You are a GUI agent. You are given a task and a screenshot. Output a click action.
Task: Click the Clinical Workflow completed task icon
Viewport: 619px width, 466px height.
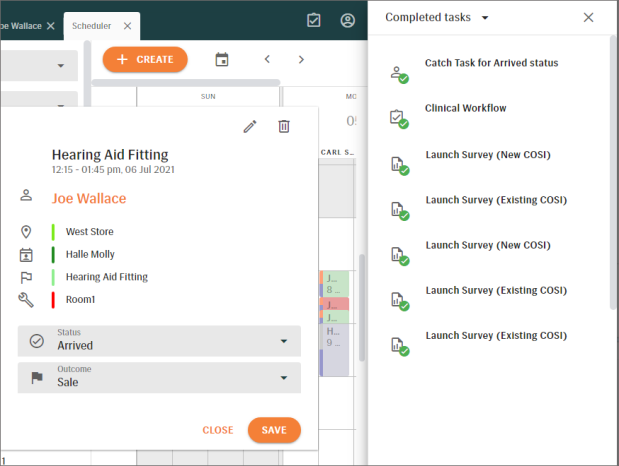pyautogui.click(x=400, y=119)
